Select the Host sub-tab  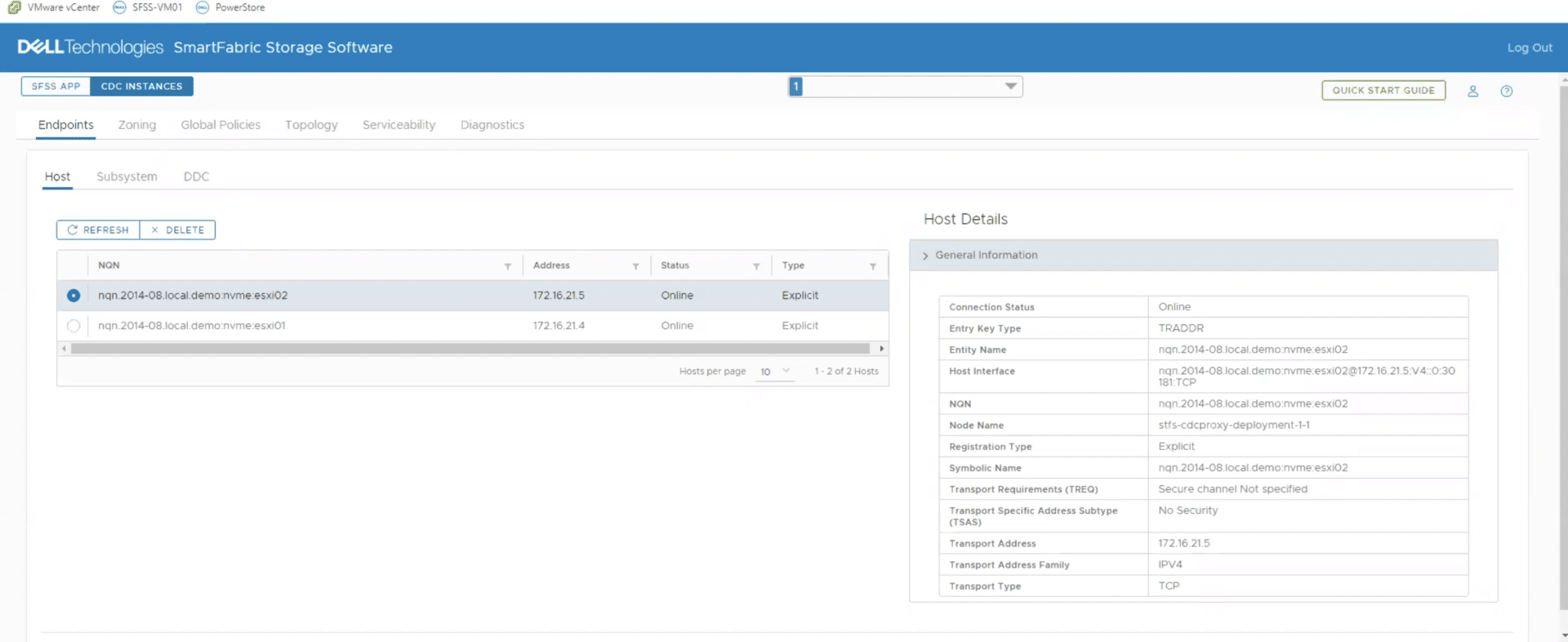(x=57, y=176)
